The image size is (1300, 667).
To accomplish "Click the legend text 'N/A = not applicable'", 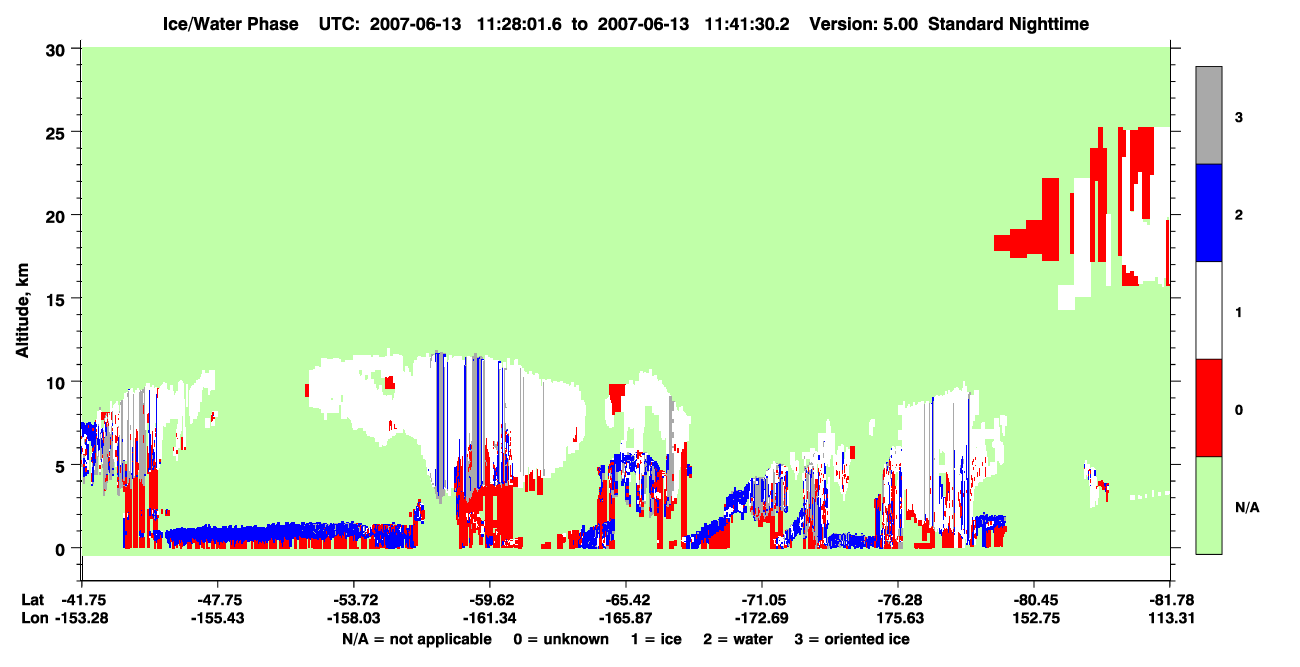I will click(x=417, y=639).
